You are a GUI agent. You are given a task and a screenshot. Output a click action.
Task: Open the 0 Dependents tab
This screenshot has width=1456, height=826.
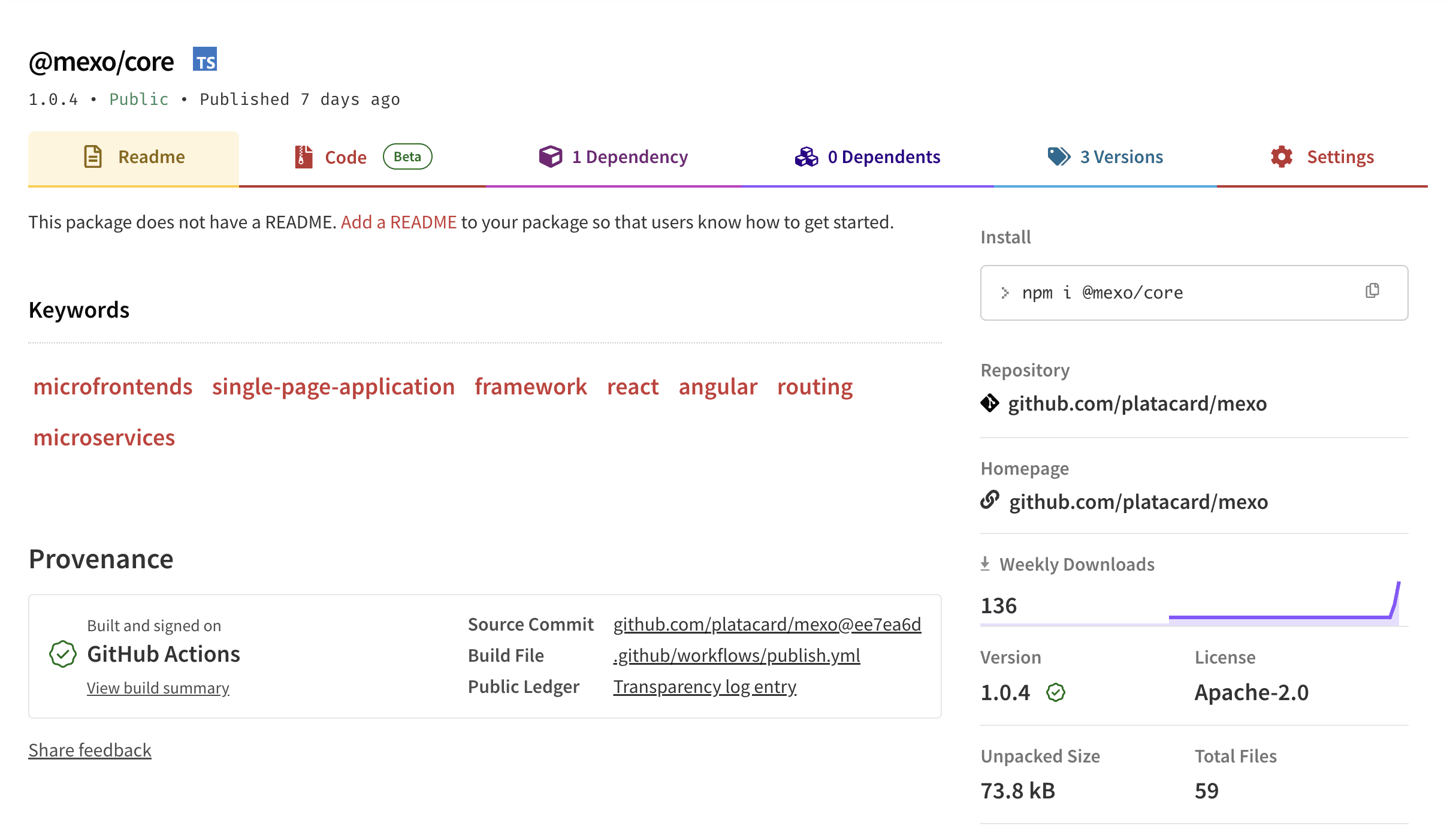coord(883,156)
